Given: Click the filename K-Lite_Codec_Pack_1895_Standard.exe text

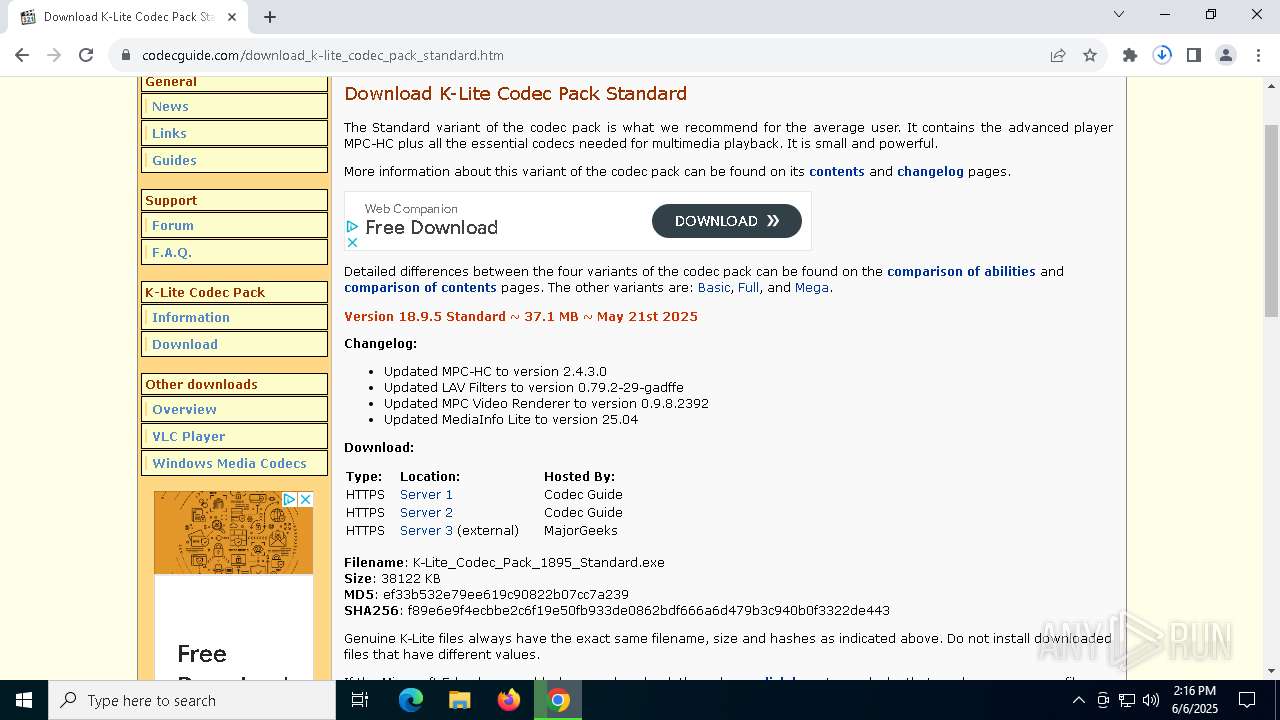Looking at the screenshot, I should pos(538,563).
